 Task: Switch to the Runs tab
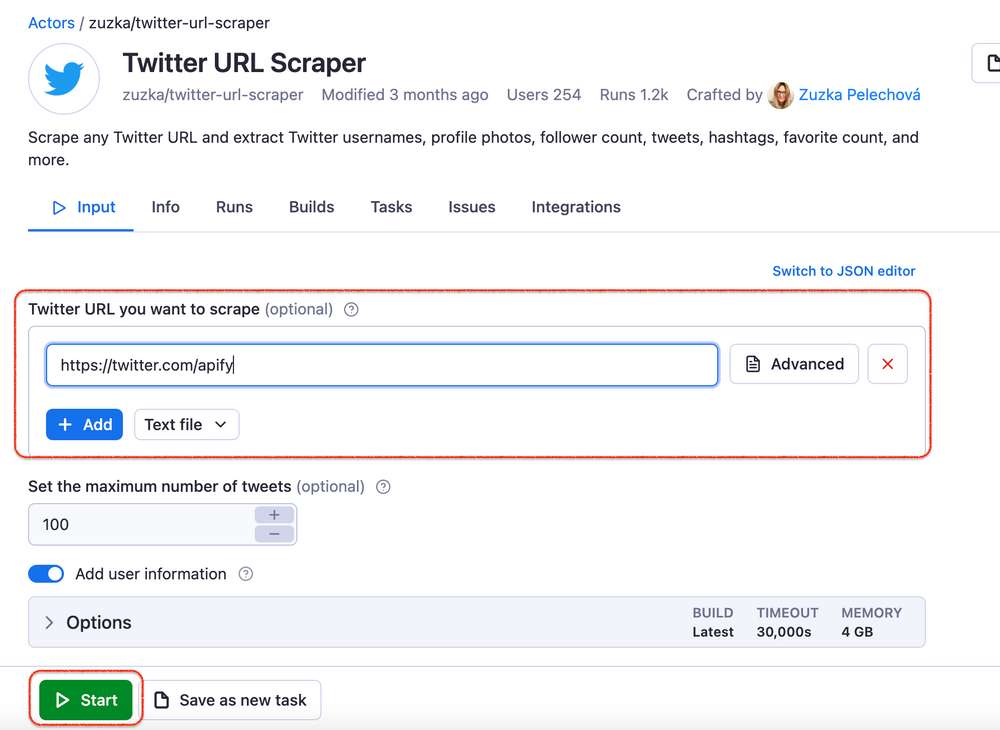point(234,207)
